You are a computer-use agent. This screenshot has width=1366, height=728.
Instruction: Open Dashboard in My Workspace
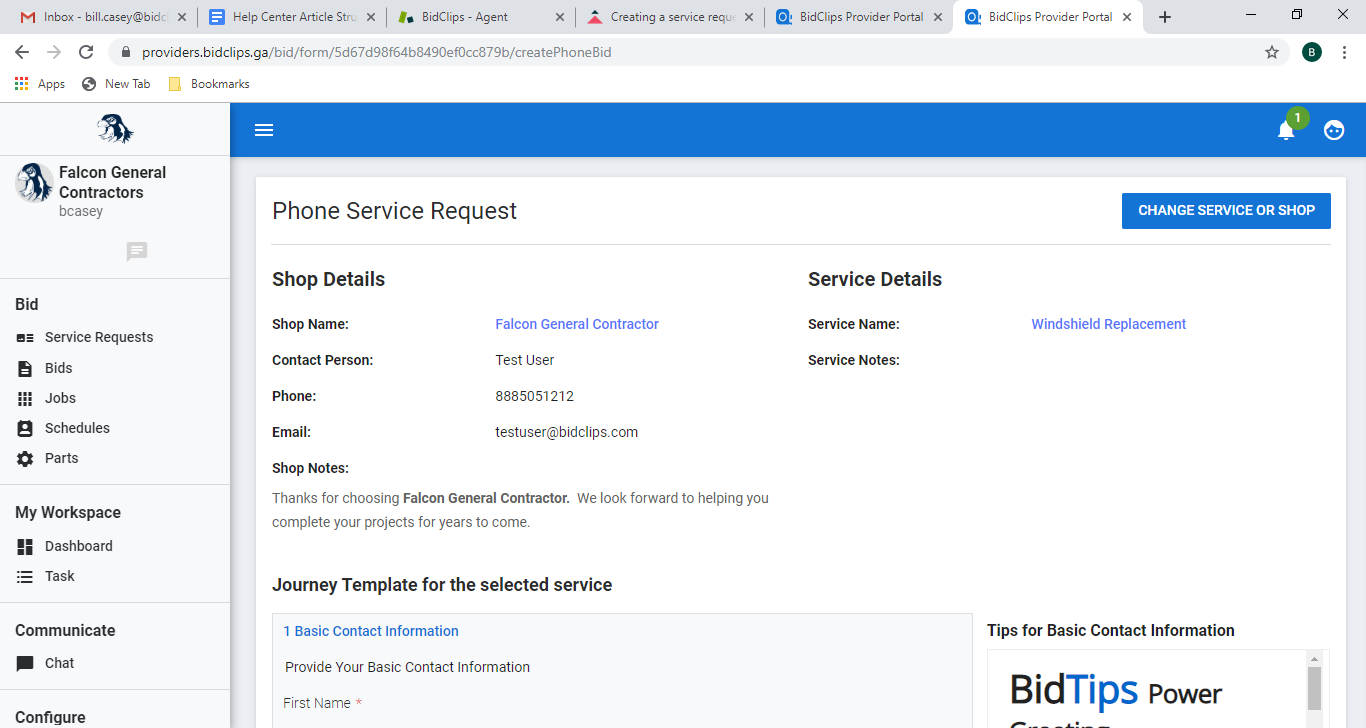(x=79, y=546)
